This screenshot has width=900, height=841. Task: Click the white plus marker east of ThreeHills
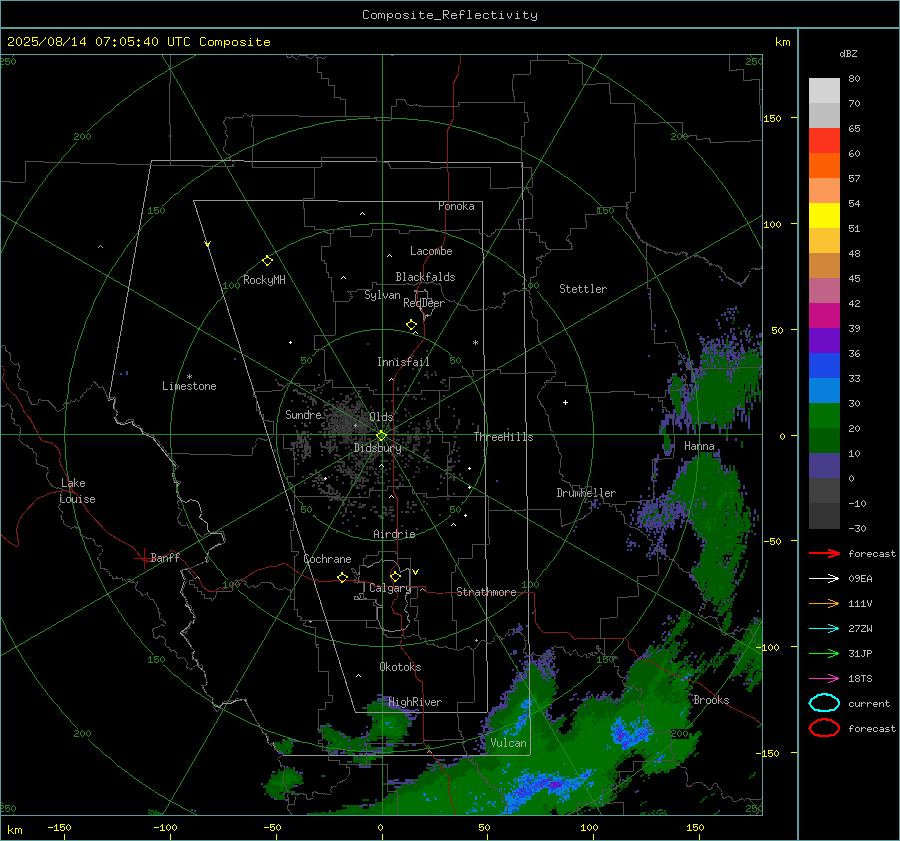(x=565, y=402)
